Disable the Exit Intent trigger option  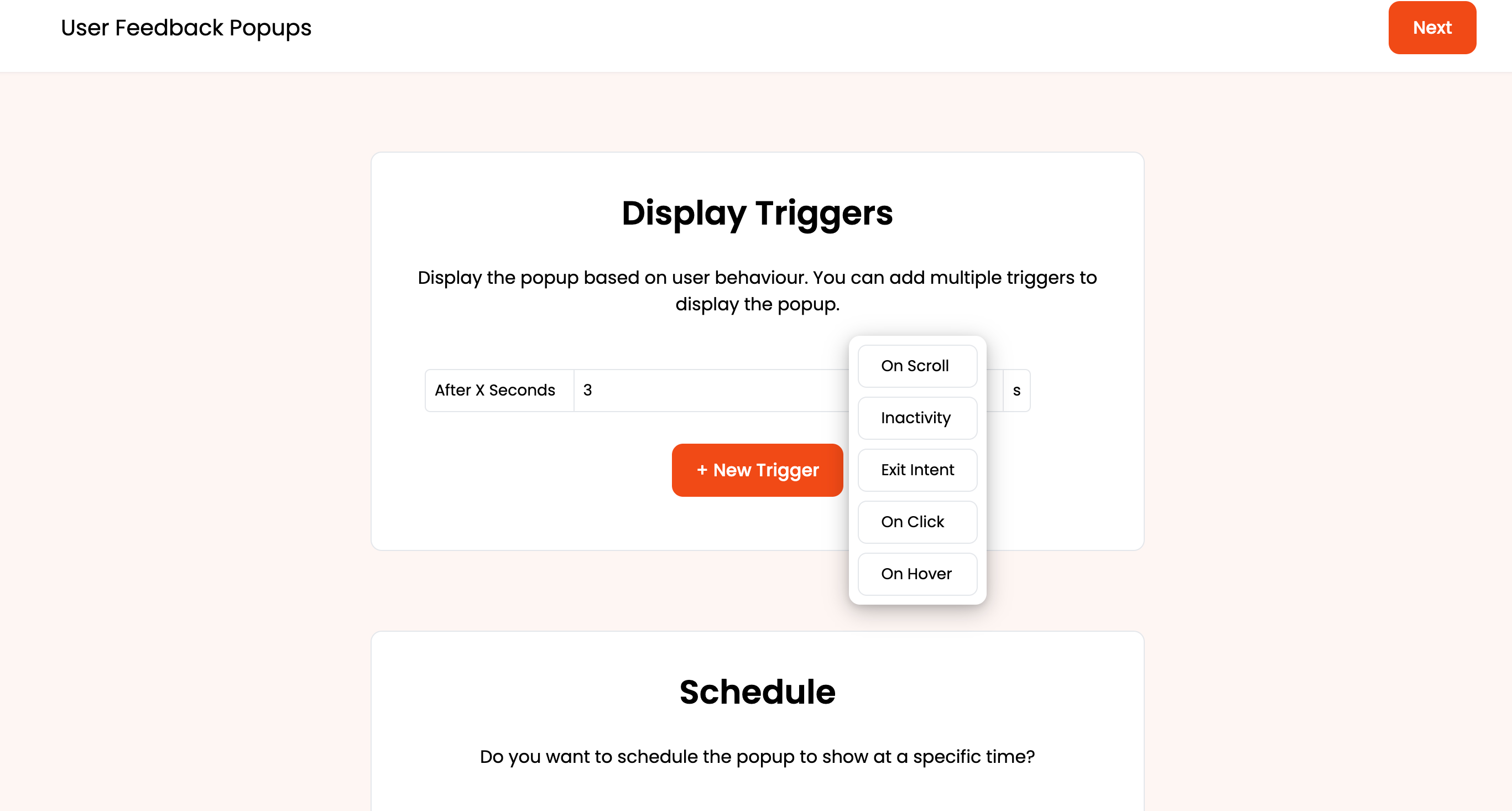pos(916,469)
